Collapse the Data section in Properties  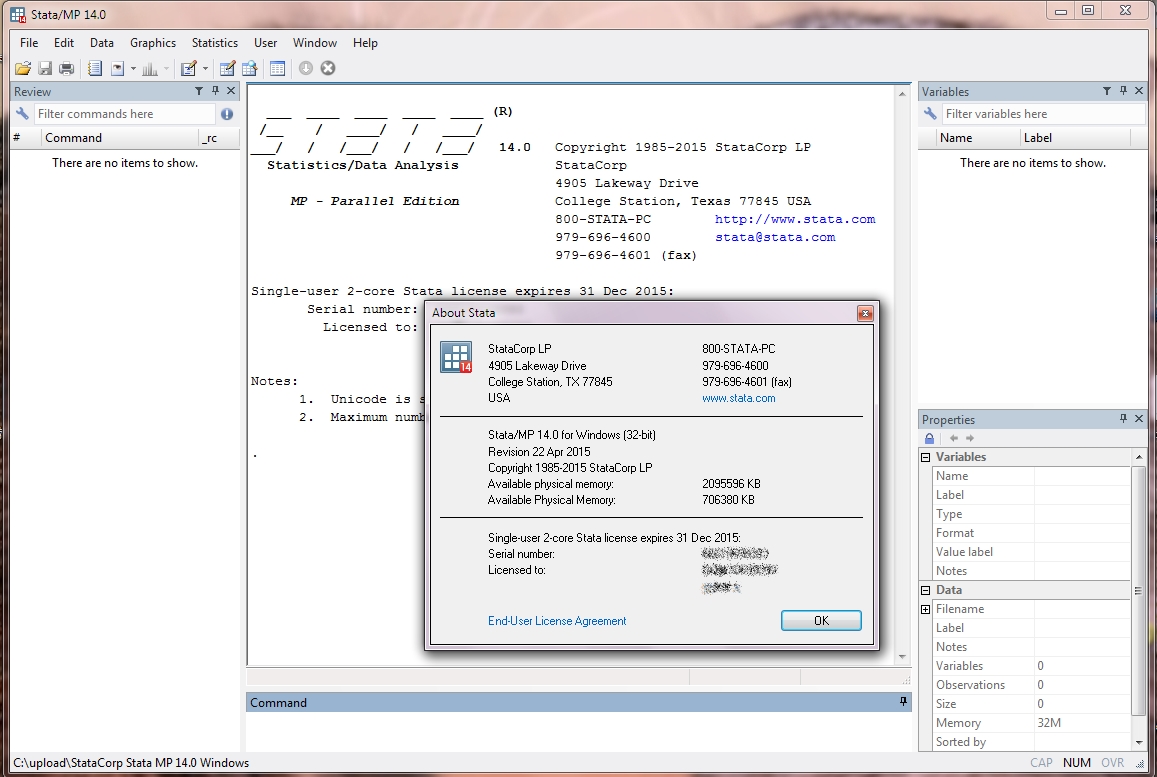click(x=925, y=590)
